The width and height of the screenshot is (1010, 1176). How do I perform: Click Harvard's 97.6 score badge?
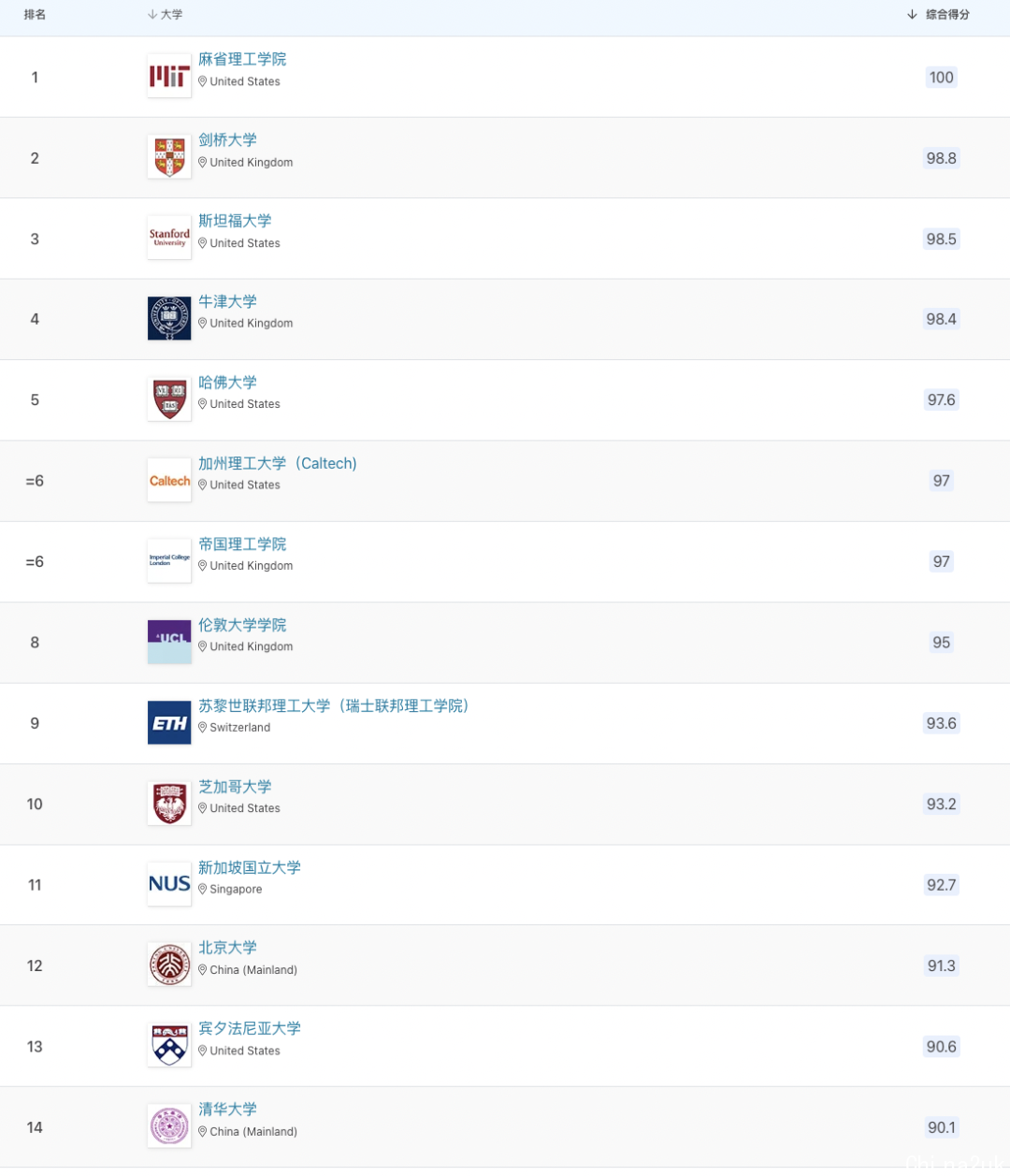[941, 399]
